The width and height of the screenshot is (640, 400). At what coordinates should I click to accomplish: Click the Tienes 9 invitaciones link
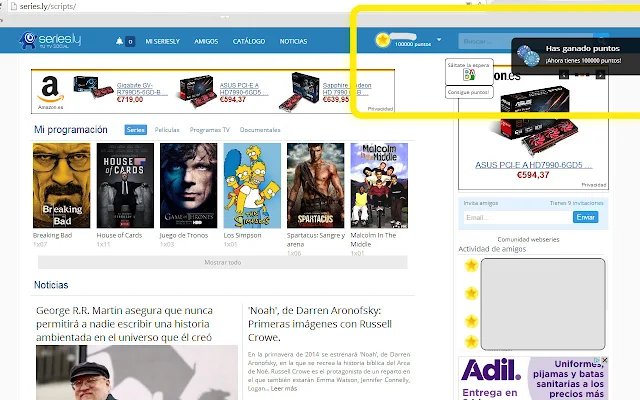coord(576,203)
